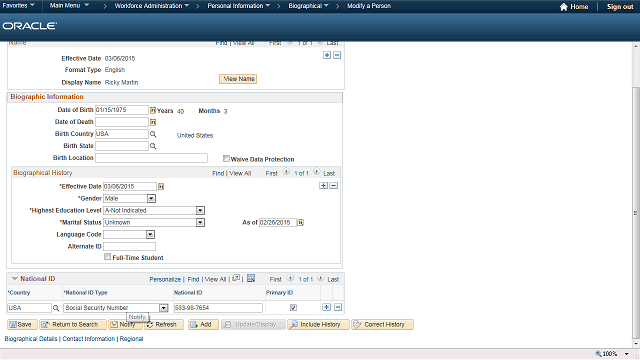640x360 pixels.
Task: Add Biographical History row plus icon
Action: pos(323,186)
